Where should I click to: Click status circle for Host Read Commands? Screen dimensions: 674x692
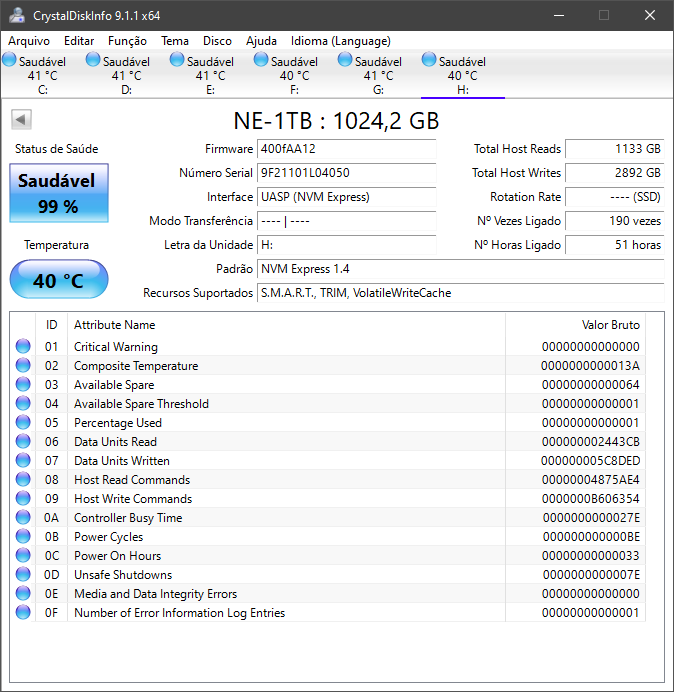point(23,479)
